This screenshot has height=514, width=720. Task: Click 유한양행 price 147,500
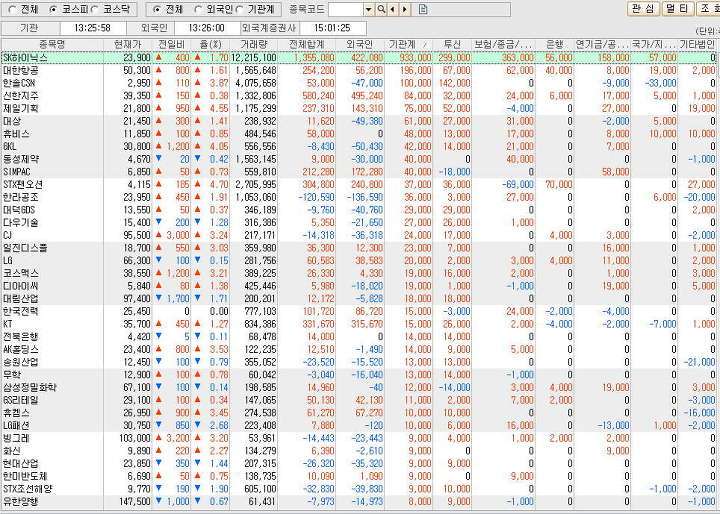click(135, 501)
